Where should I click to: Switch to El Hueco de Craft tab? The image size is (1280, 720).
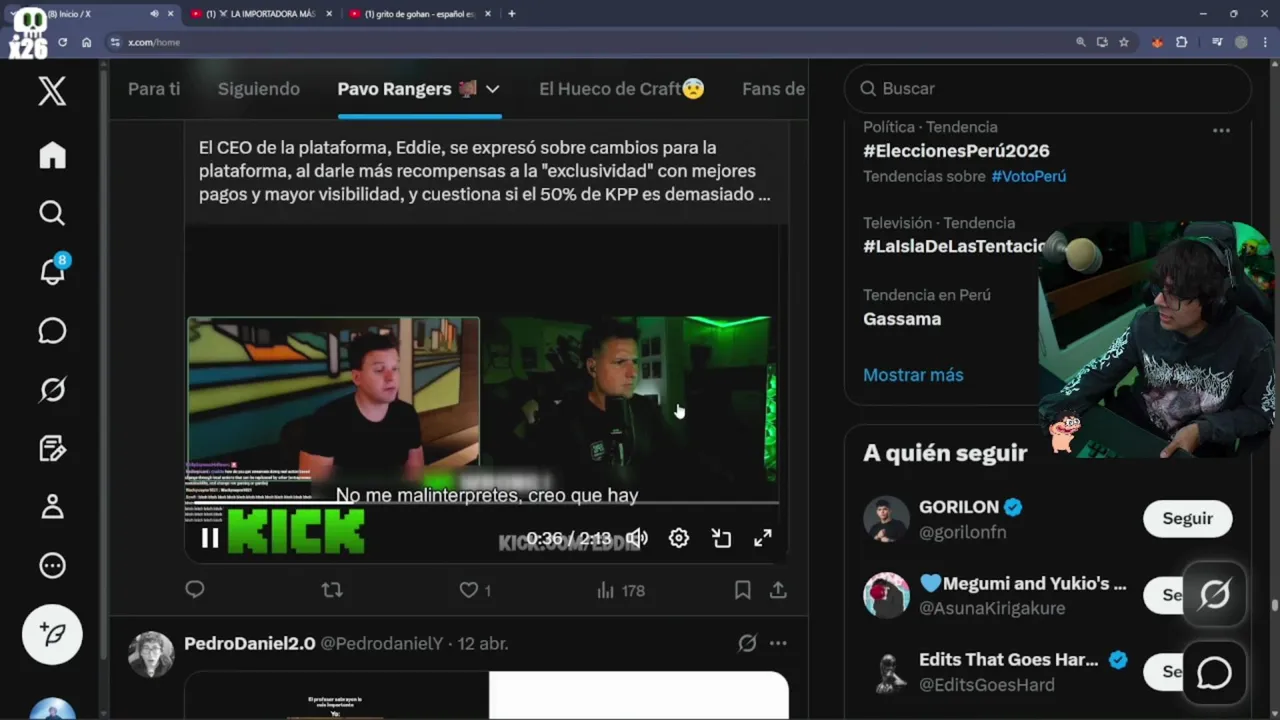pyautogui.click(x=622, y=89)
